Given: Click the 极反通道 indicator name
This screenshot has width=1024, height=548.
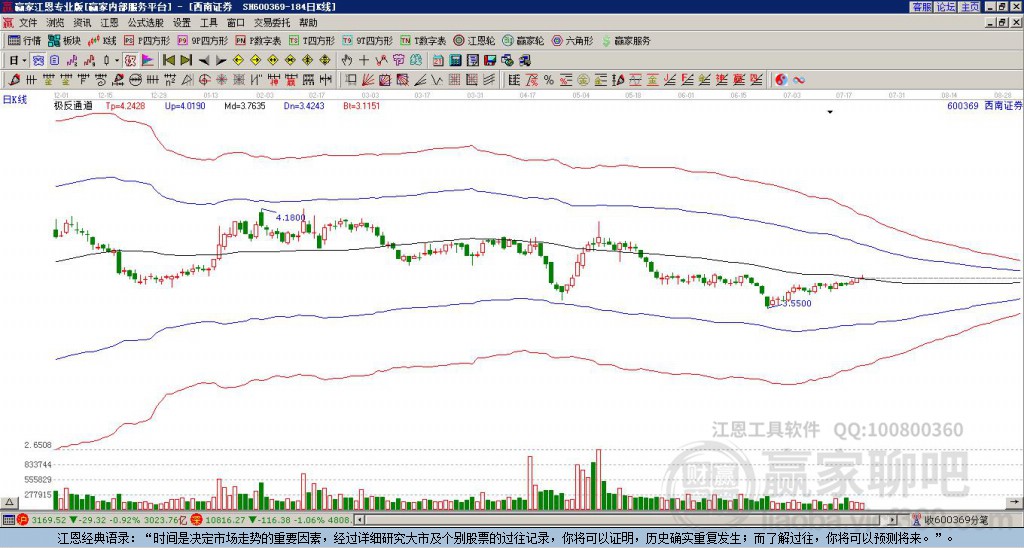Looking at the screenshot, I should tap(72, 105).
